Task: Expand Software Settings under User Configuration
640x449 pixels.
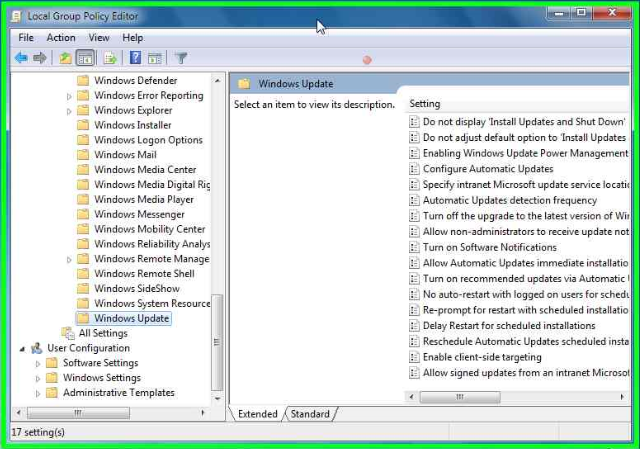Action: 38,363
